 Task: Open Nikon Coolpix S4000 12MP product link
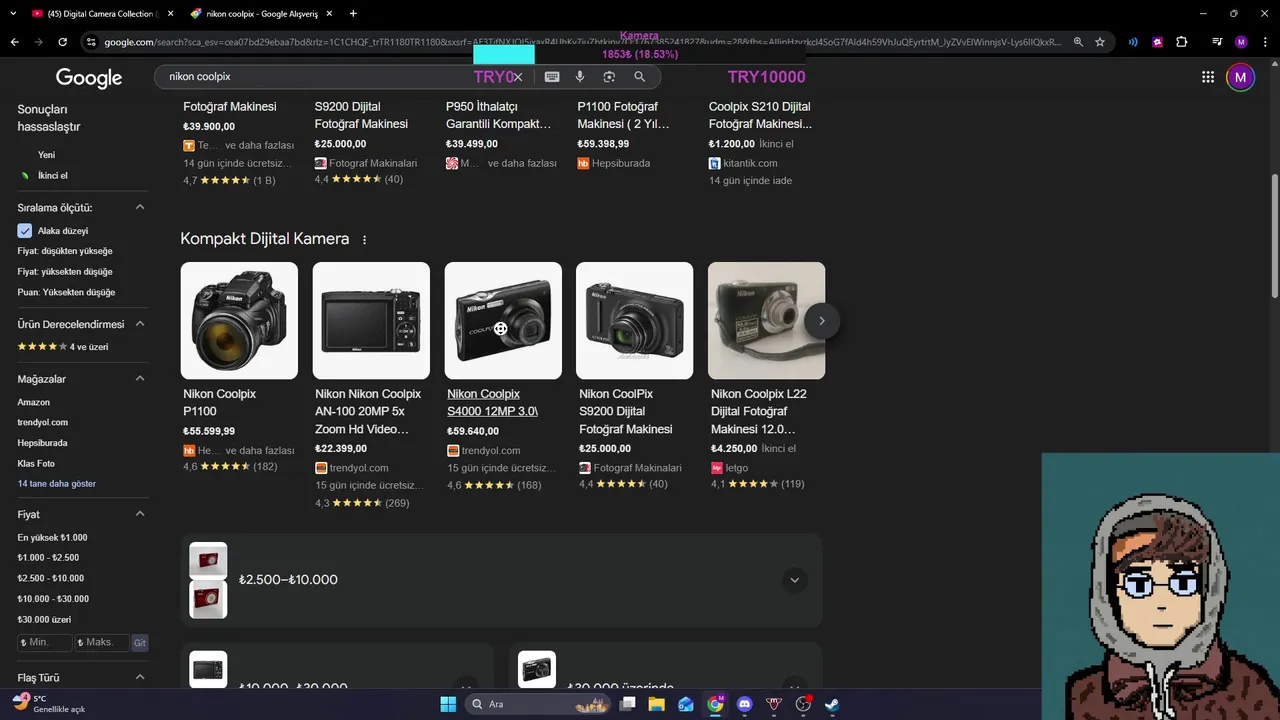[x=492, y=403]
